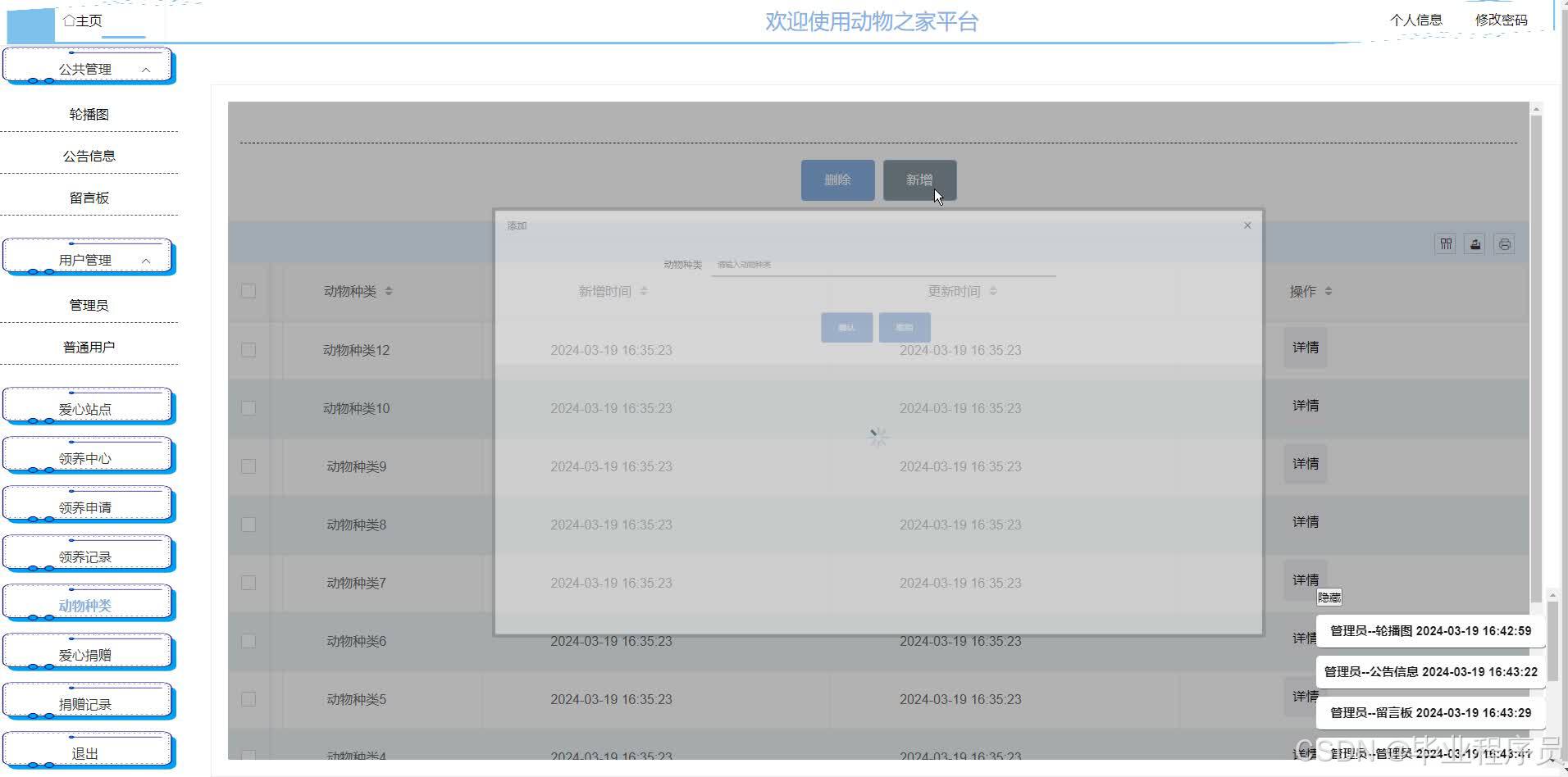This screenshot has height=777, width=1568.
Task: Click 详情 for the 动物种类10 row
Action: [1305, 406]
